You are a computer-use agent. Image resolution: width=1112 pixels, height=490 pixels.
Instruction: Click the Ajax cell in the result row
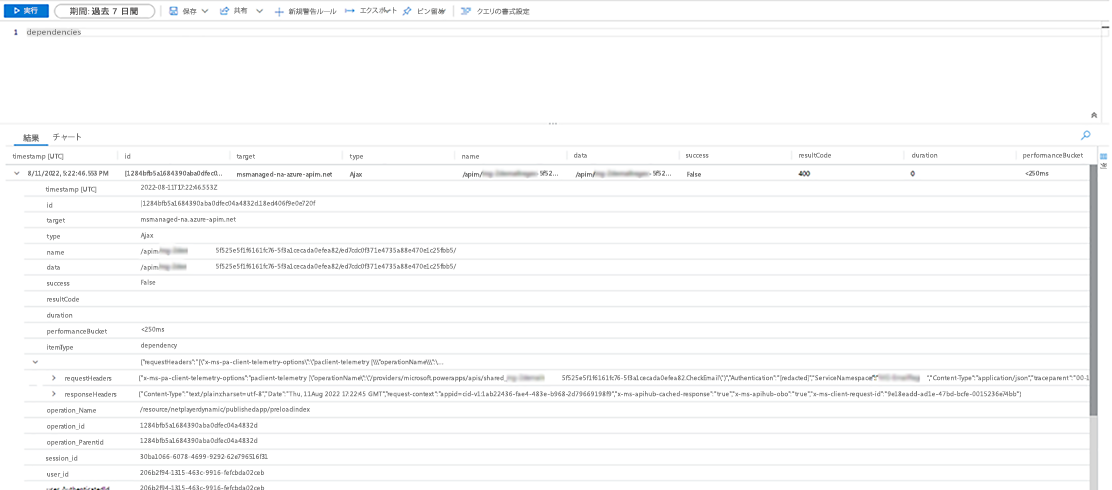[x=356, y=173]
